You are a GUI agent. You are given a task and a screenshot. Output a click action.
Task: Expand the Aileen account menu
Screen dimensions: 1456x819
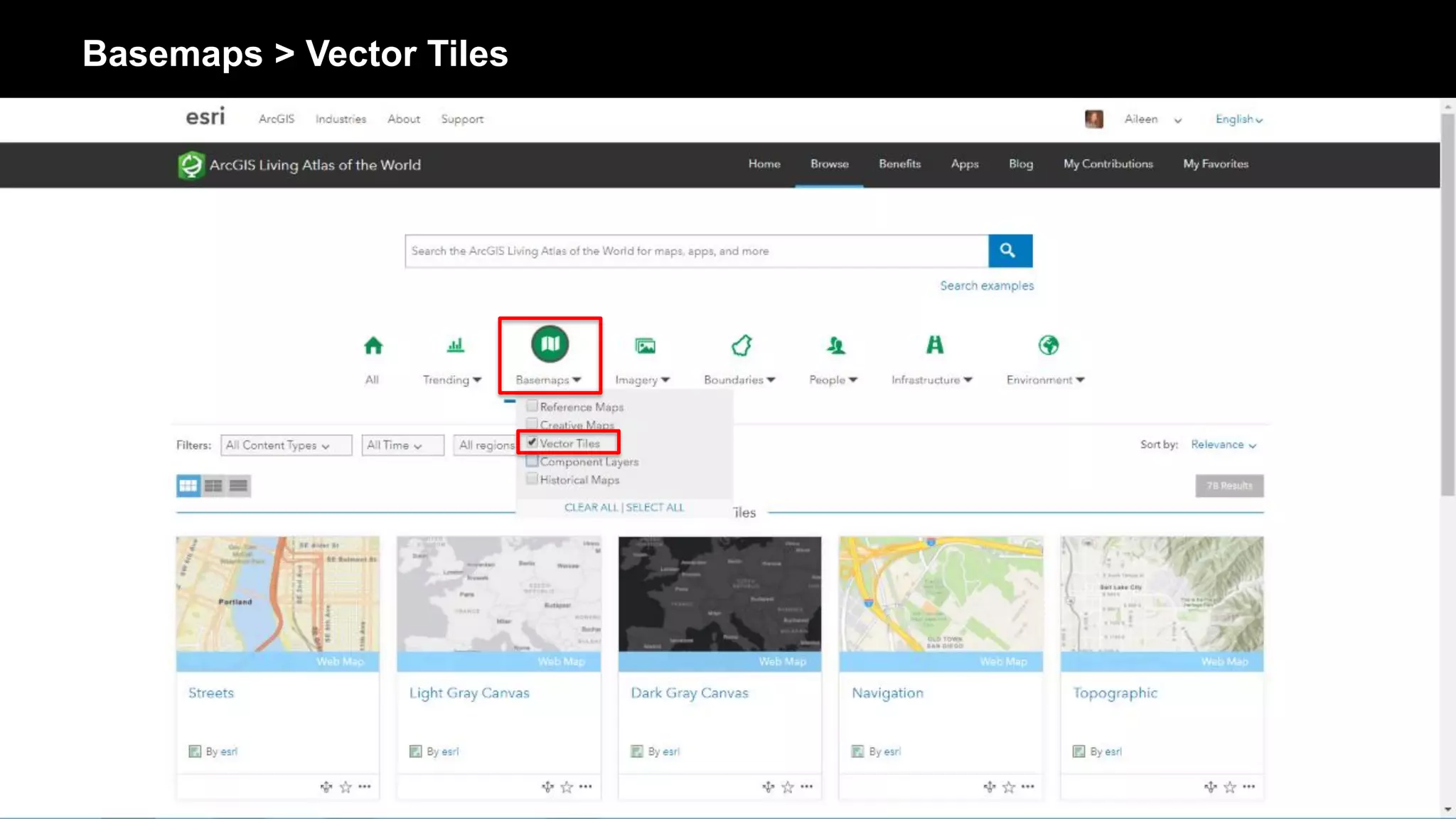[1177, 120]
